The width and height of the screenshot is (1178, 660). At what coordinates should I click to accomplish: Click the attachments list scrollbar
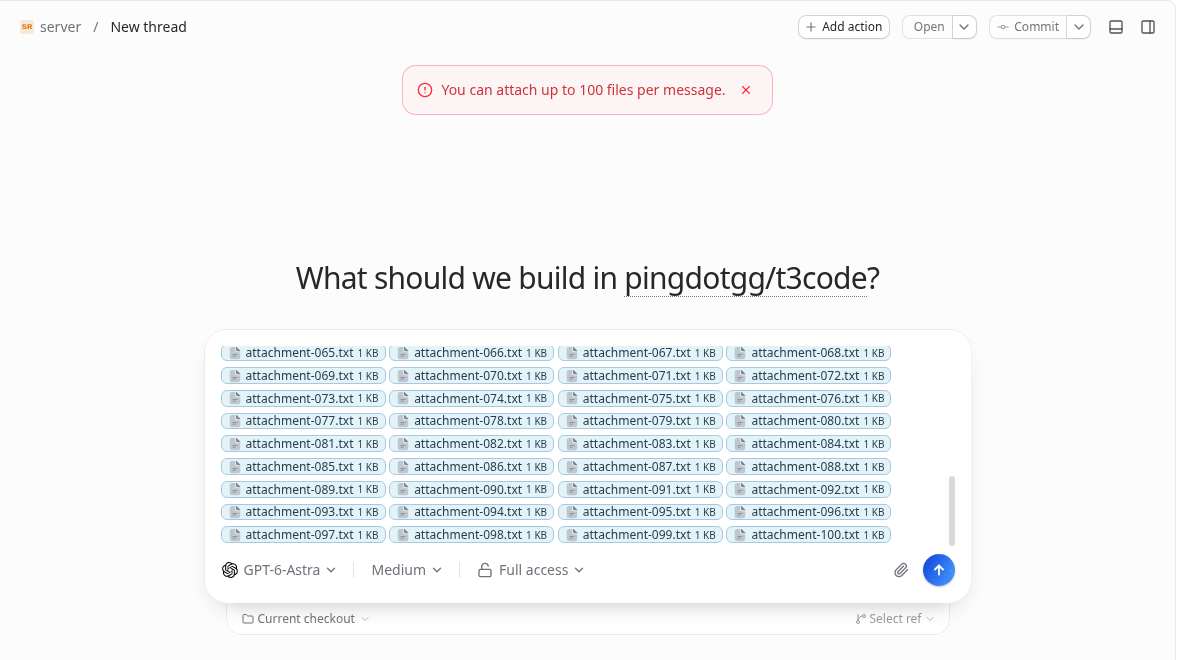[952, 511]
